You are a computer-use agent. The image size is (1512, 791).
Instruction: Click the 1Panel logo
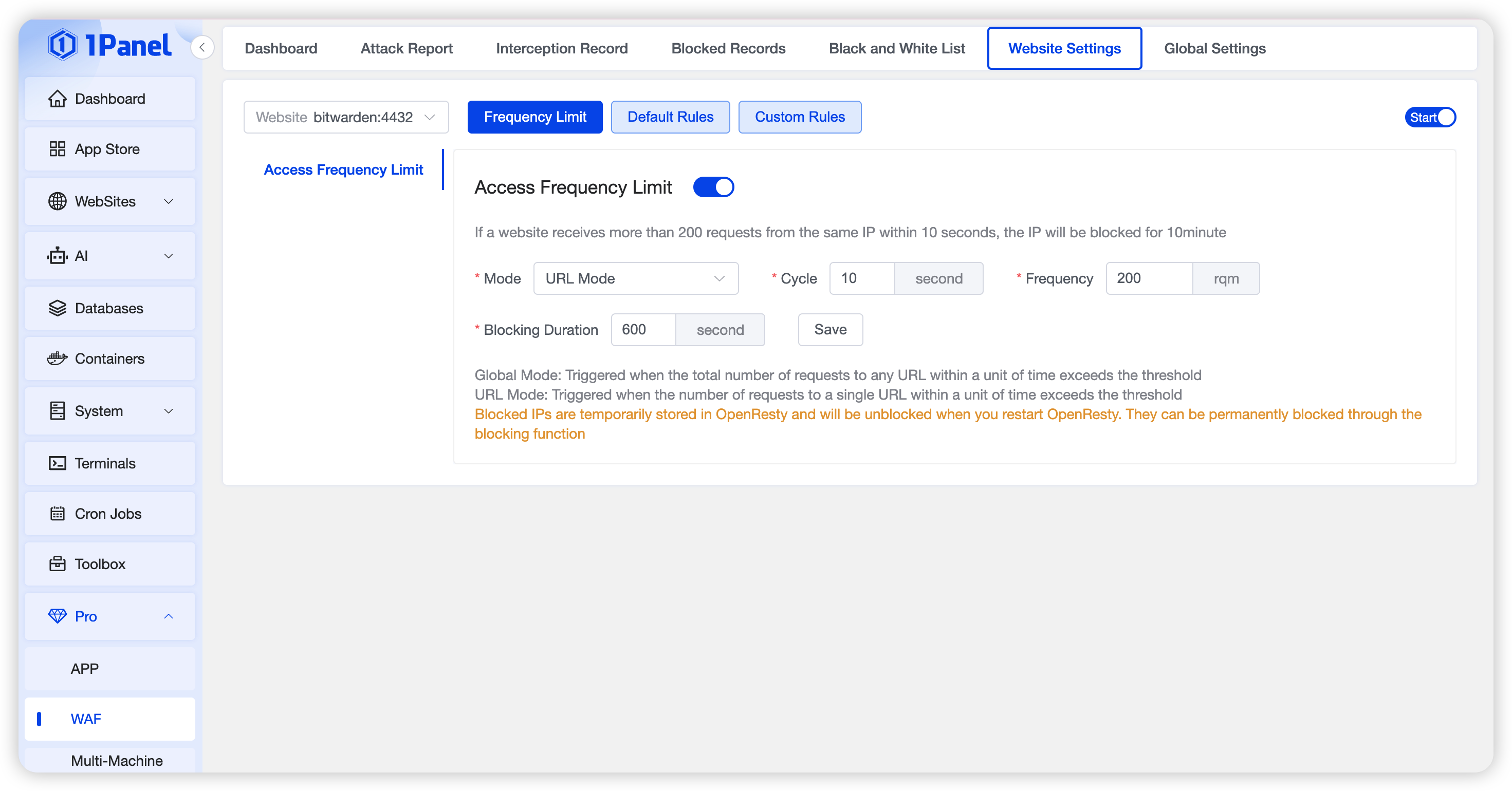pos(110,45)
